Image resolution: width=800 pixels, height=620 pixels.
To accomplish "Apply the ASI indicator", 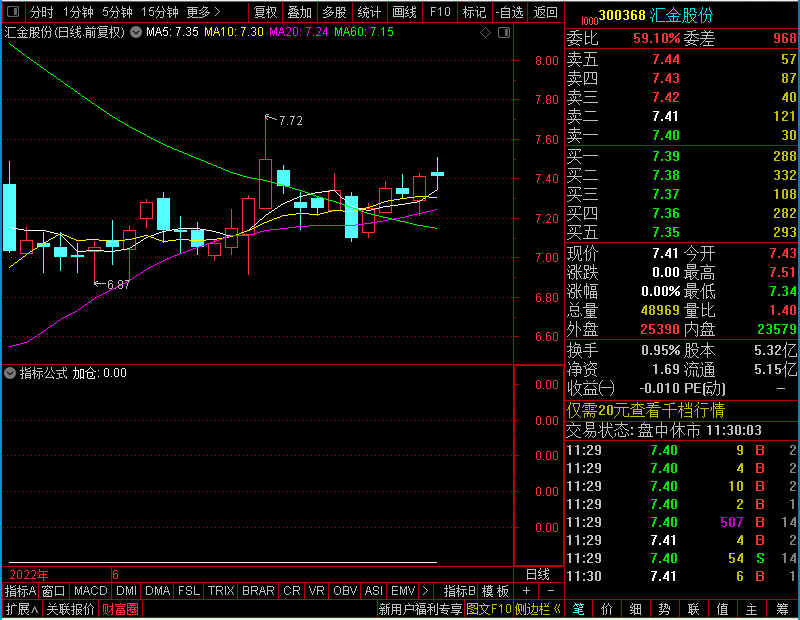I will (373, 591).
